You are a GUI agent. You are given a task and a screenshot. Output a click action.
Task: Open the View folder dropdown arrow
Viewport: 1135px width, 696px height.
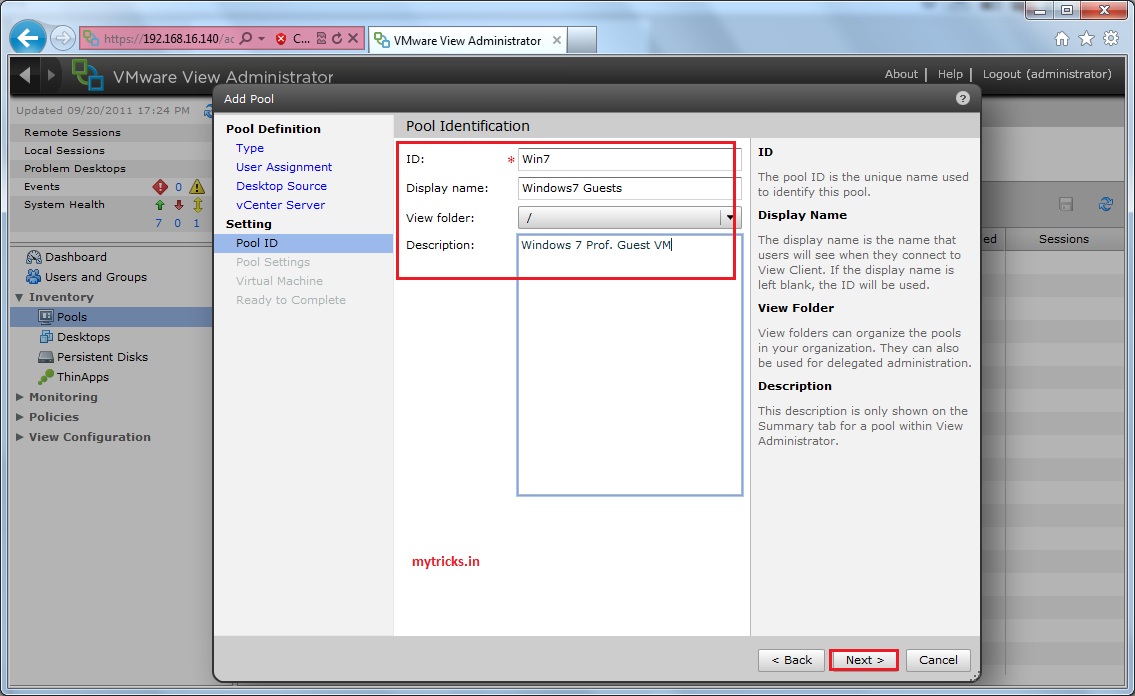(x=730, y=217)
